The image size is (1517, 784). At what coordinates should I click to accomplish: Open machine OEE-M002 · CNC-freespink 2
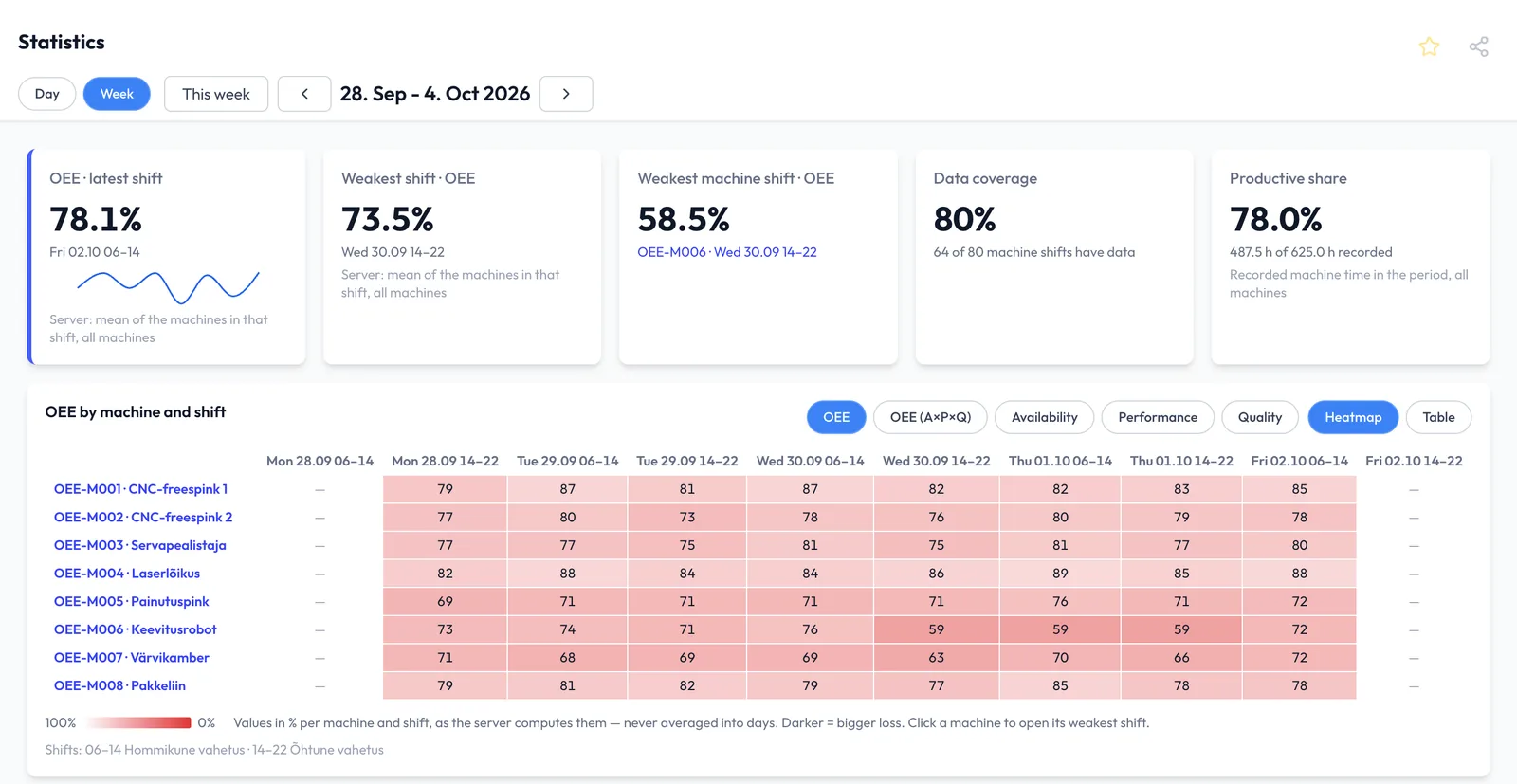click(x=143, y=518)
